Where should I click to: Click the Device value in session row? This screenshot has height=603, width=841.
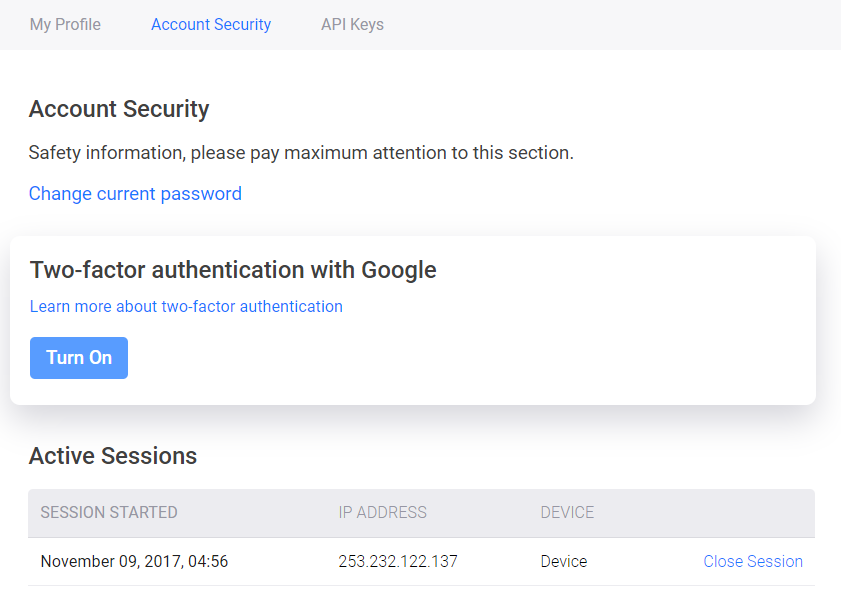pyautogui.click(x=564, y=561)
